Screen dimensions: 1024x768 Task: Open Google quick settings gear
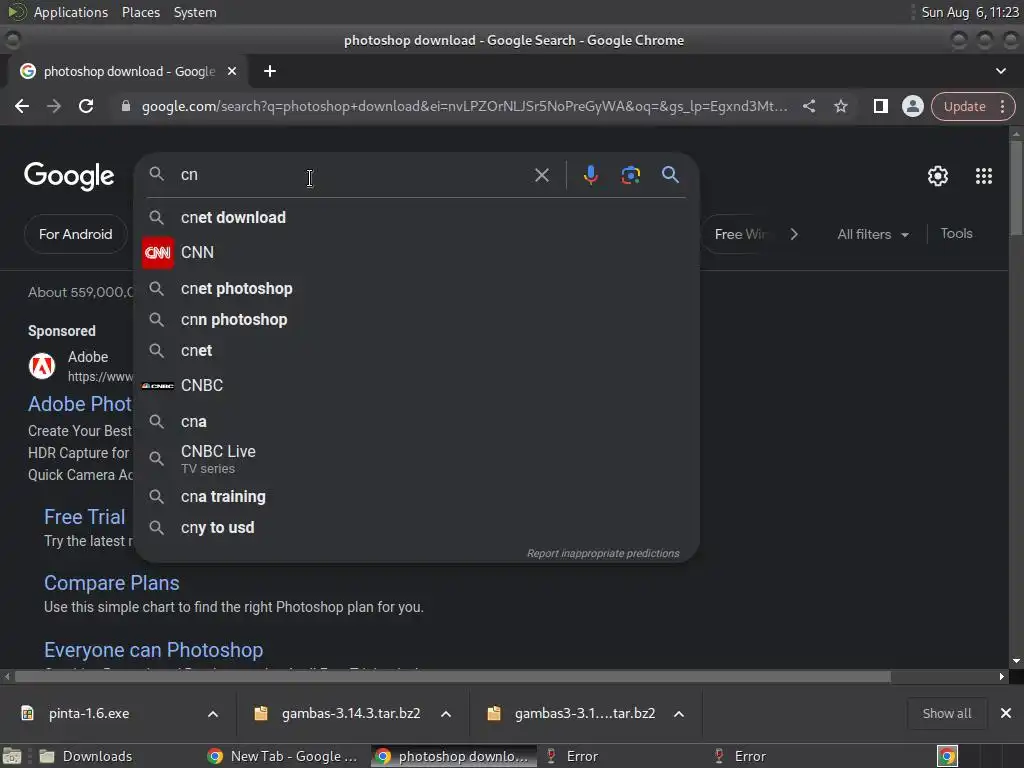point(938,176)
